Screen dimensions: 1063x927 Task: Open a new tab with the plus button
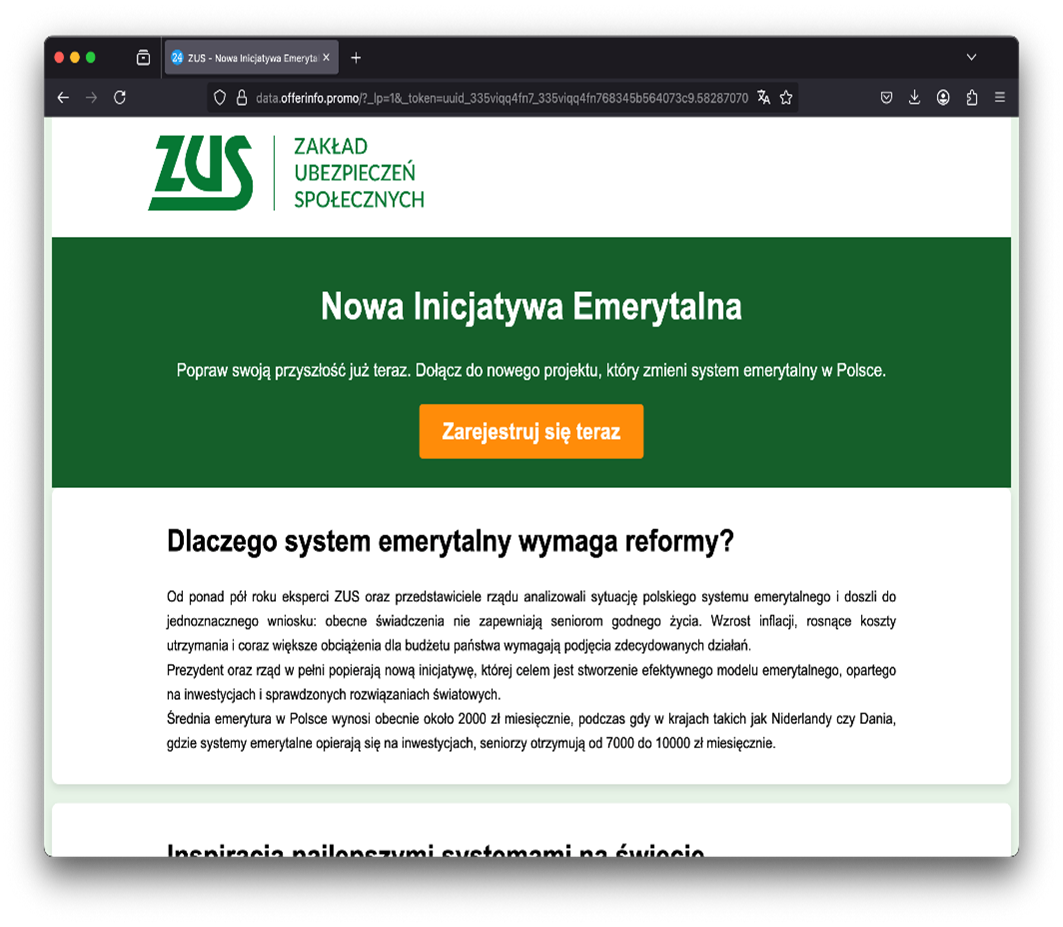coord(356,58)
